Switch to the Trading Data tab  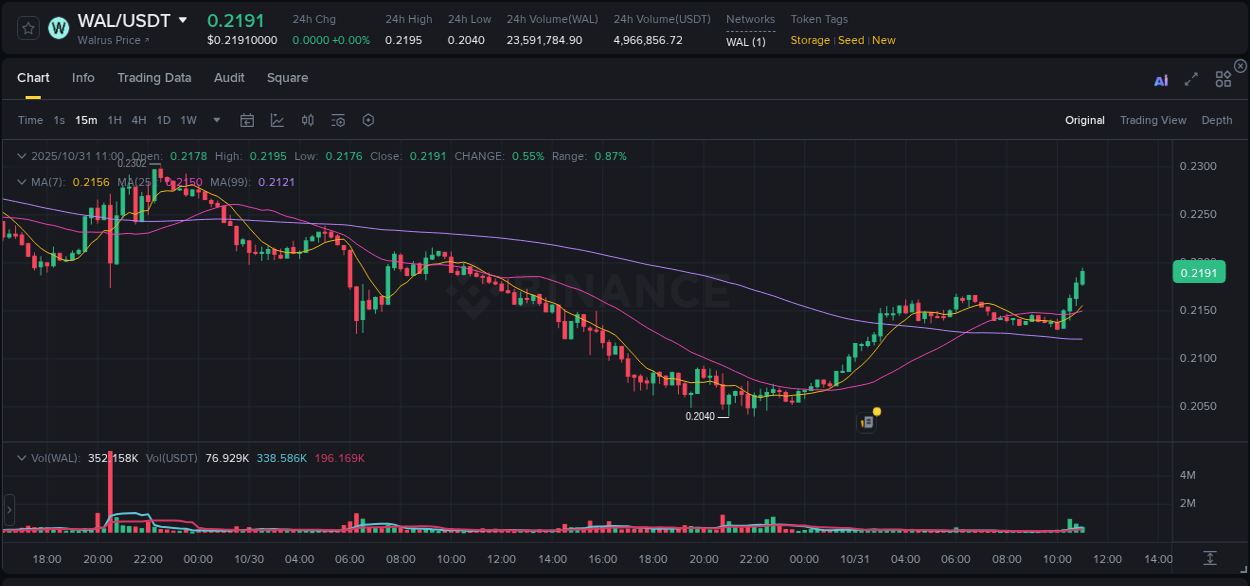(x=154, y=77)
